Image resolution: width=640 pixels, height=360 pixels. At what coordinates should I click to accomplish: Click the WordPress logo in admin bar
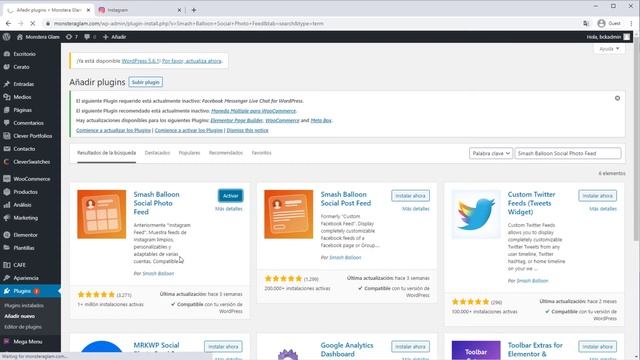pyautogui.click(x=6, y=37)
